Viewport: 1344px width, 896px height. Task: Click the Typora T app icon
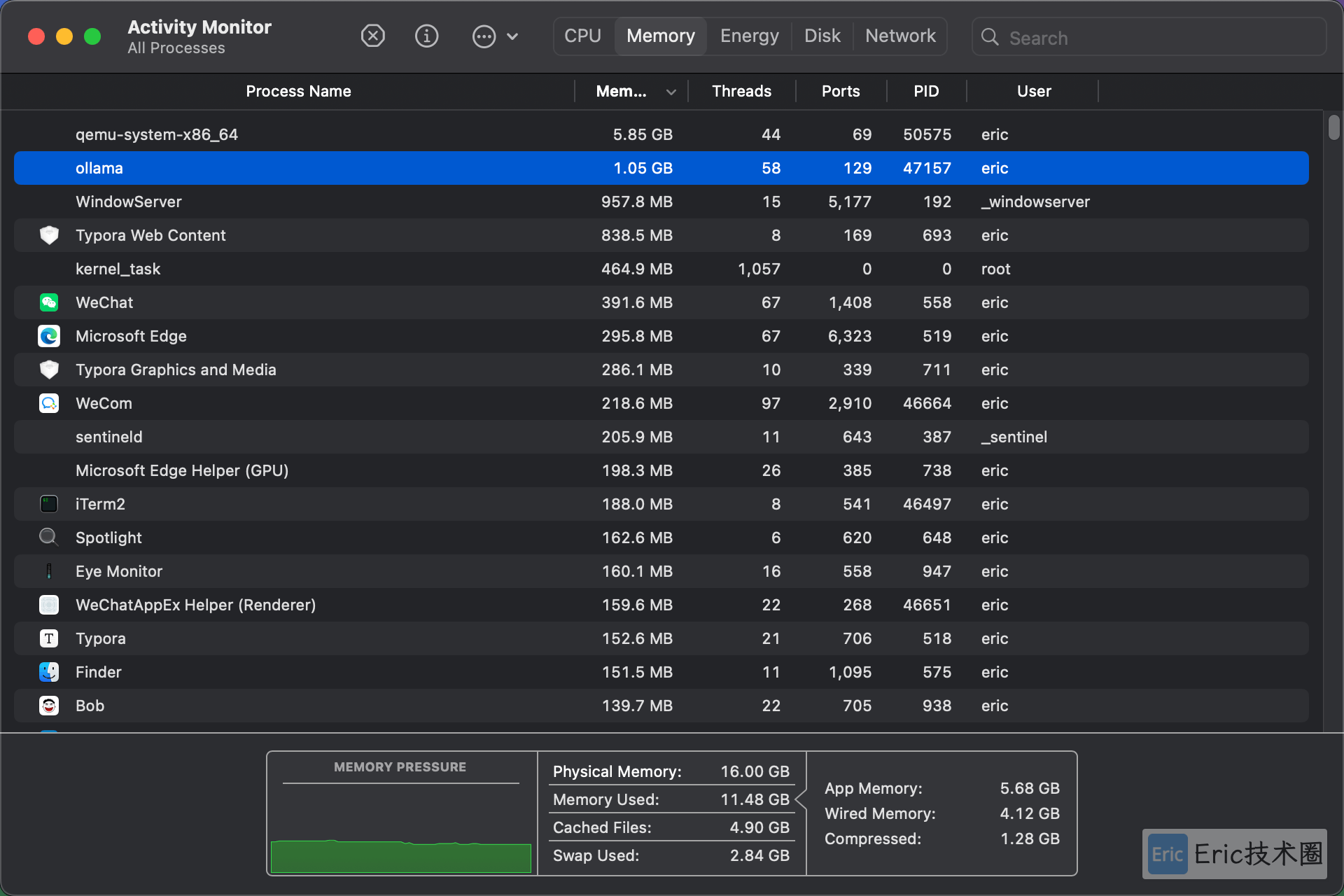coord(49,638)
